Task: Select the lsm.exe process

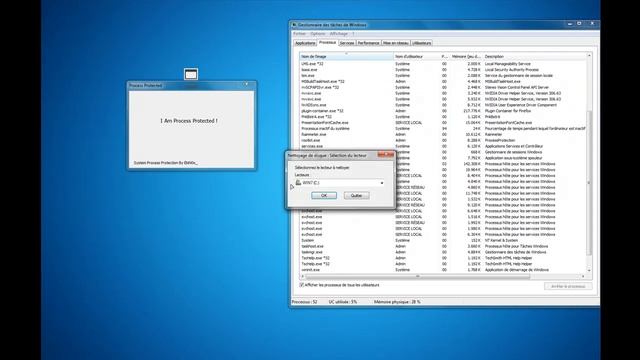Action: tap(443, 76)
